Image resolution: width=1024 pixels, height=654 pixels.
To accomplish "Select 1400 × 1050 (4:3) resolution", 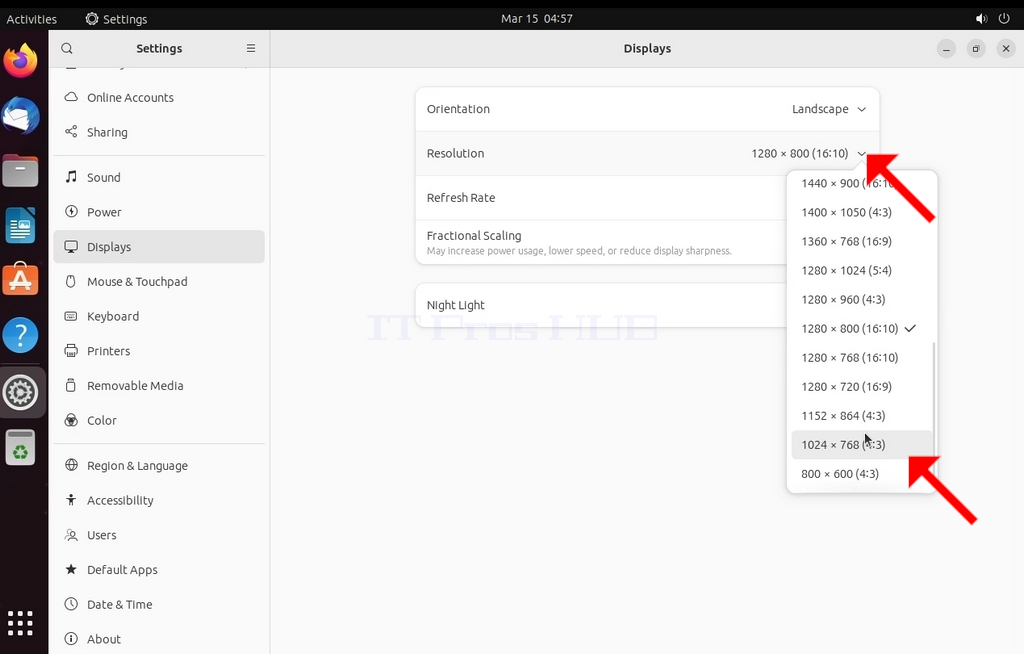I will (862, 212).
